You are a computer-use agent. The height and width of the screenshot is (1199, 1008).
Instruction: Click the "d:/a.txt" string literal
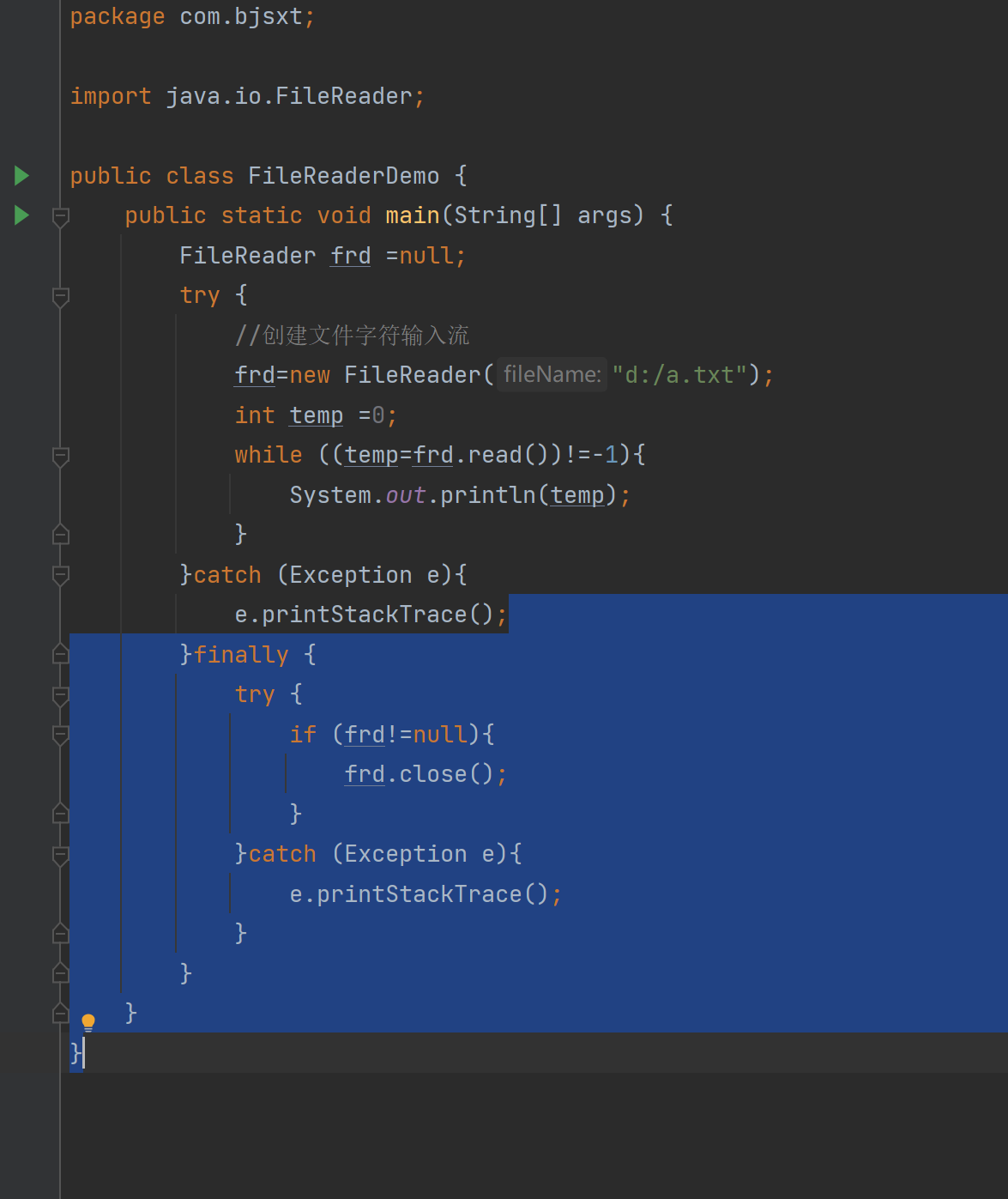click(x=679, y=375)
